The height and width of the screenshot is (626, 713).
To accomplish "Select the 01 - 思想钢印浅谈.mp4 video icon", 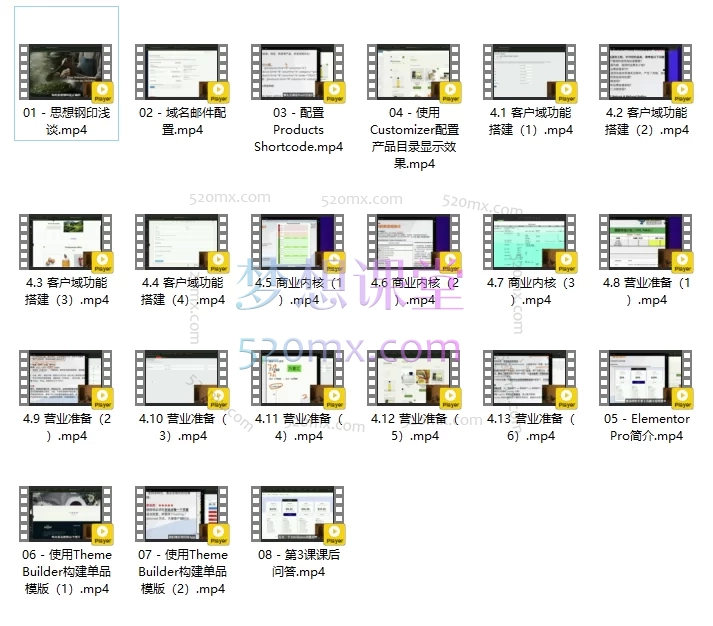I will (x=66, y=73).
